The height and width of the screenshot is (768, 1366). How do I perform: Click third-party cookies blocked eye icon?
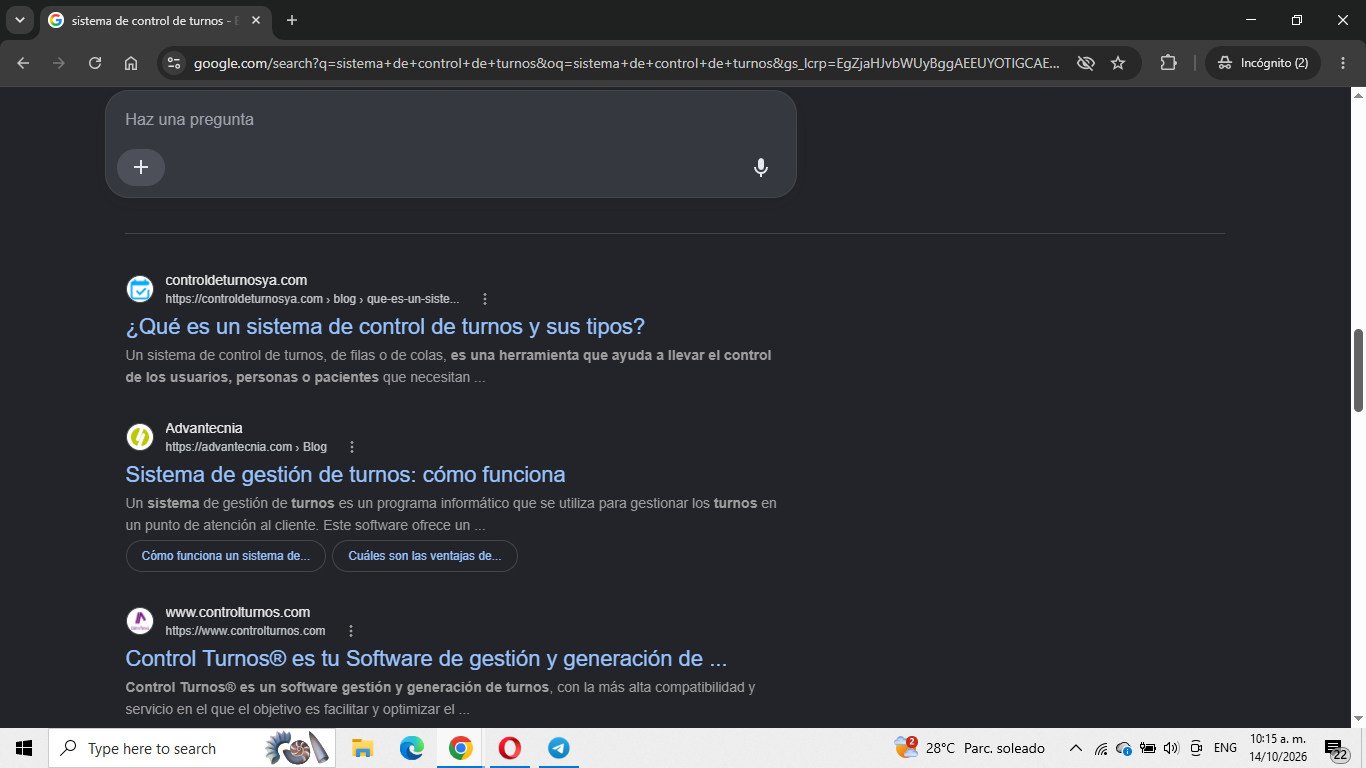pos(1085,63)
